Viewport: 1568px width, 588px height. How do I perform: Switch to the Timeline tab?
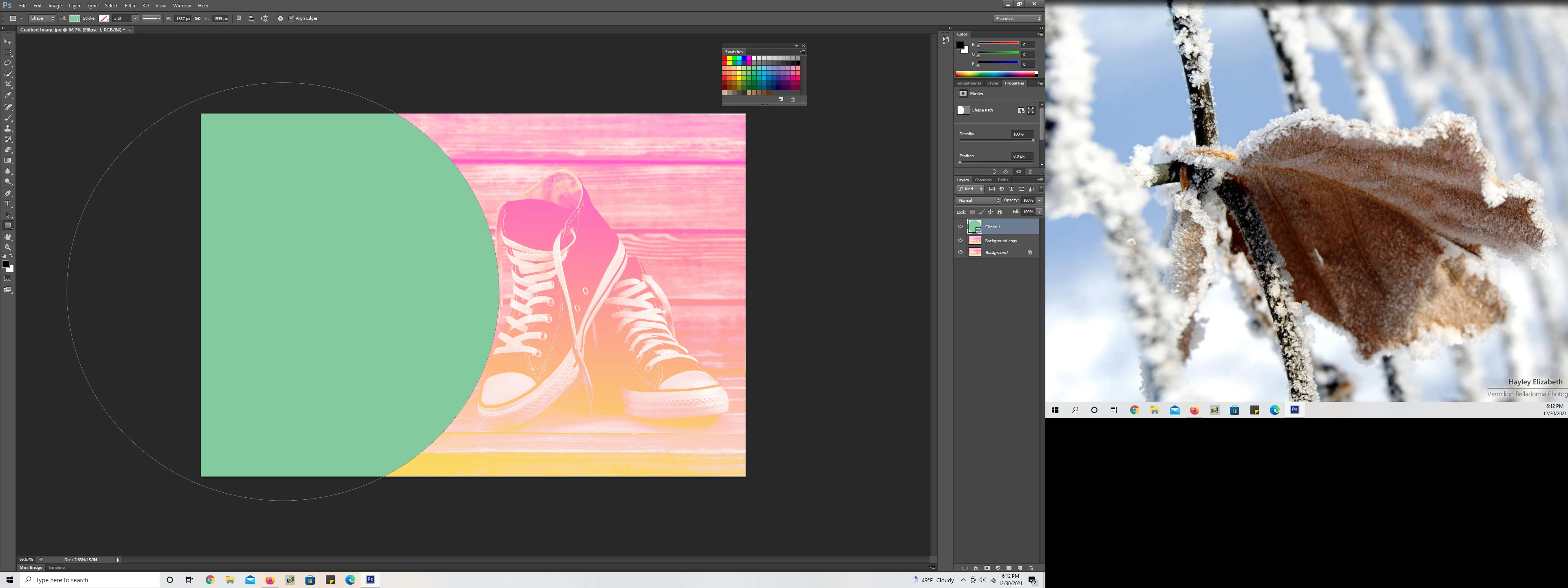(x=57, y=567)
